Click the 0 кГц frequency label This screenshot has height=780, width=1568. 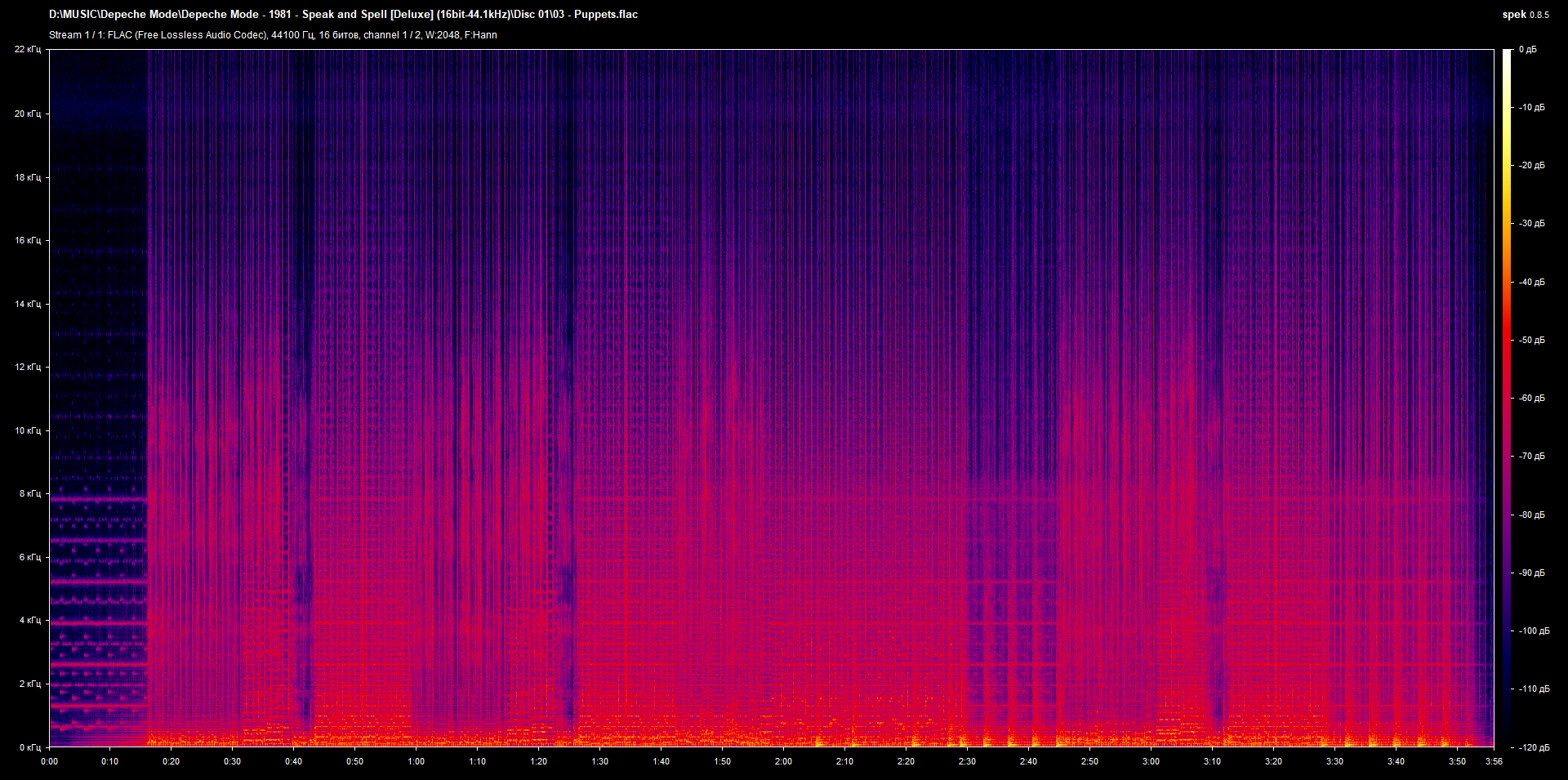pos(29,747)
